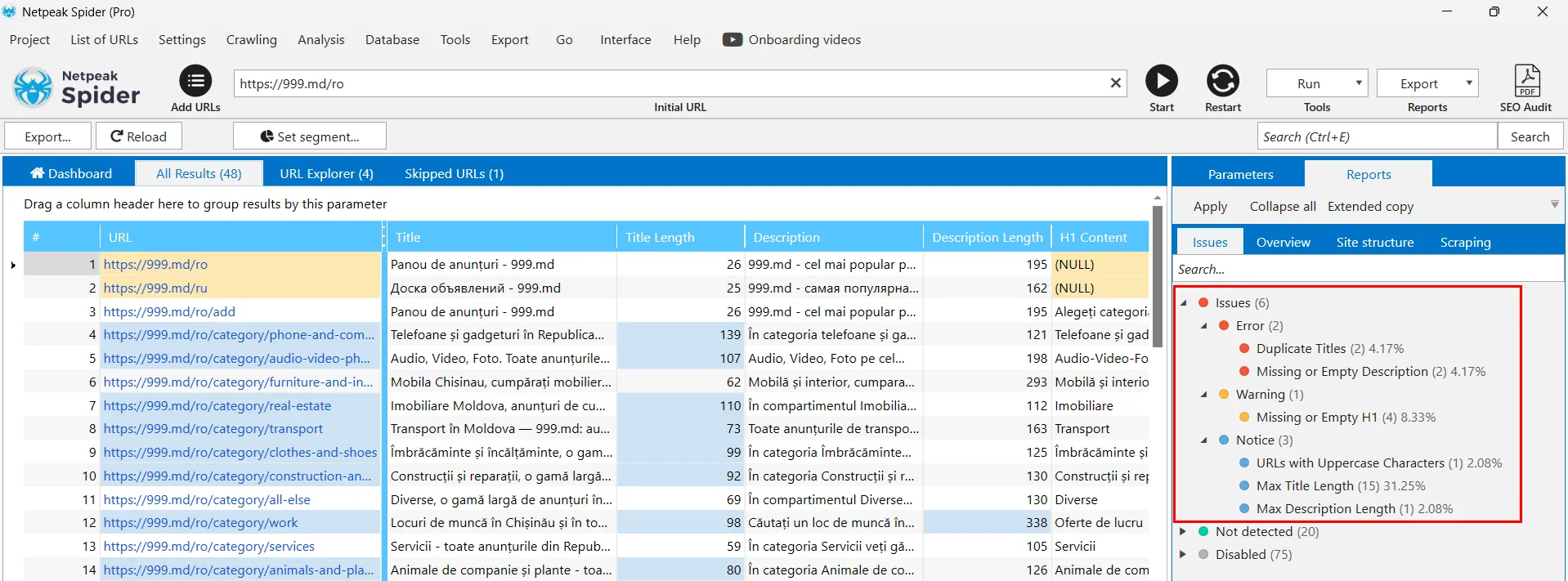Click the results table vertical scrollbar
1568x581 pixels.
(x=1157, y=276)
